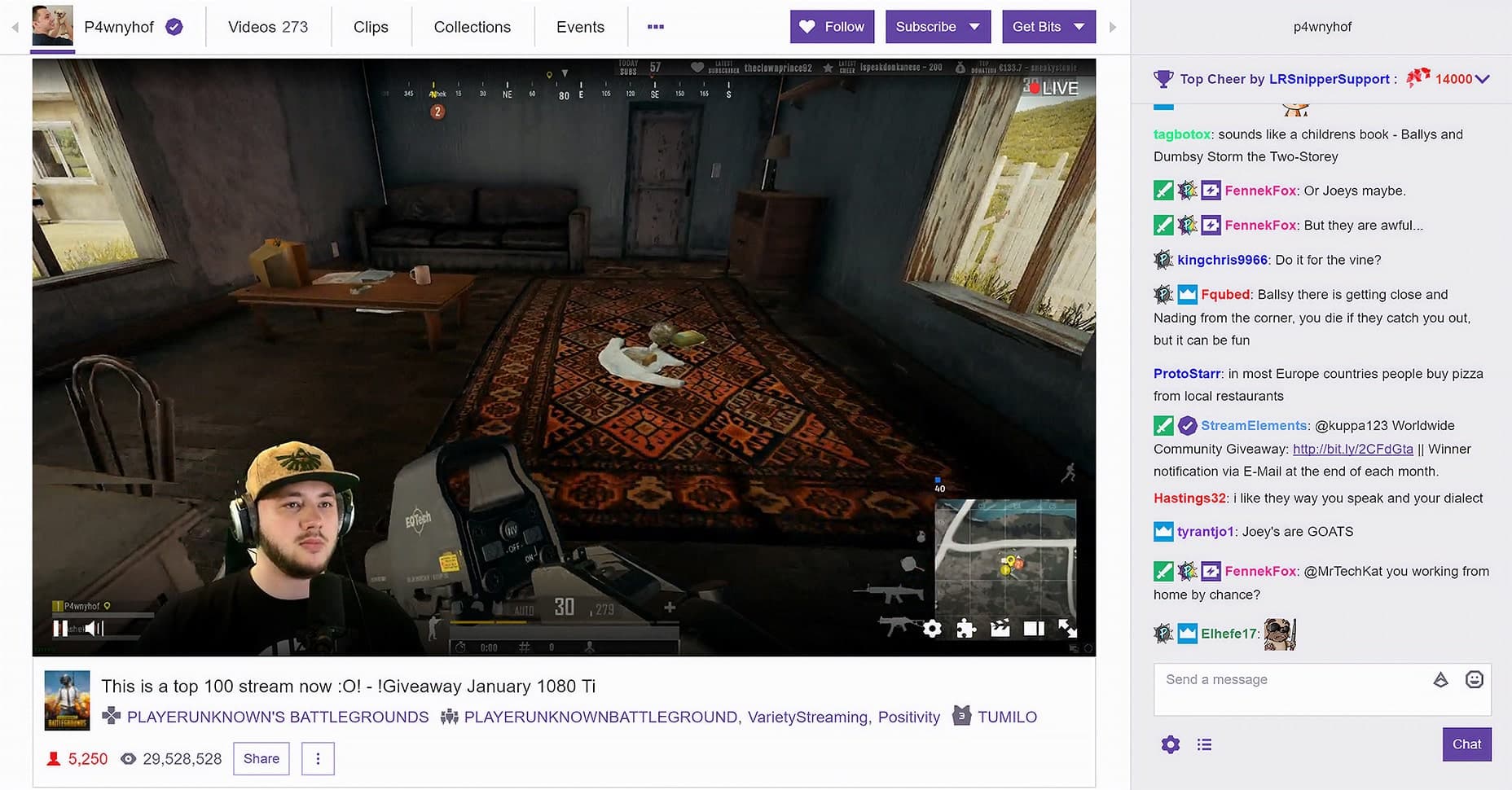1512x790 pixels.
Task: Select the P4wnyhof channel name
Action: 119,27
